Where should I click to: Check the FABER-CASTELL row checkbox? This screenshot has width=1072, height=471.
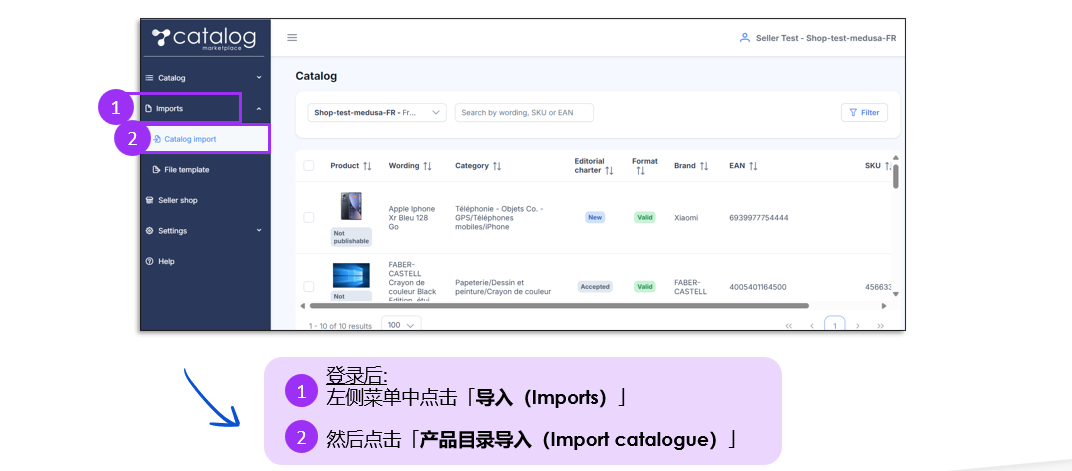pos(308,286)
